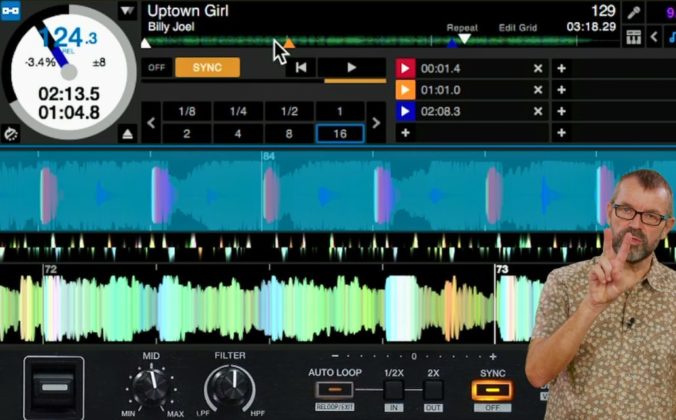Toggle Repeat mode
Screen dimensions: 676x420
[x=462, y=28]
